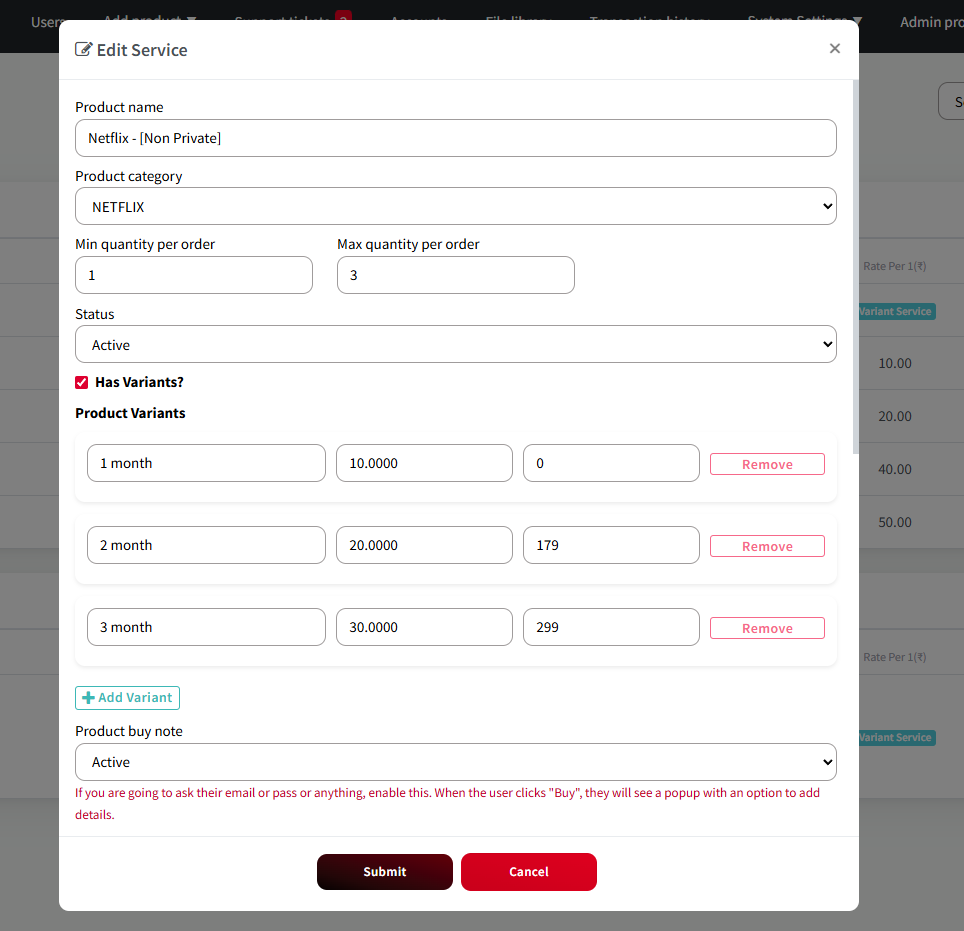This screenshot has height=931, width=964.
Task: Click the 20.0000 price field
Action: tap(424, 545)
